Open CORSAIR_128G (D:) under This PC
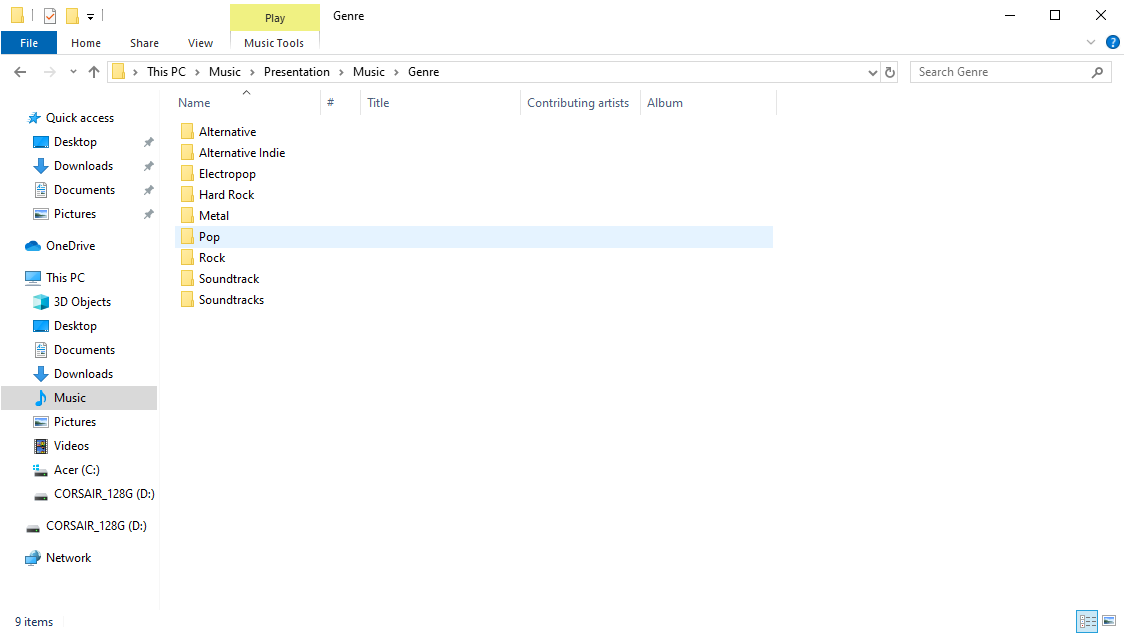 tap(104, 494)
